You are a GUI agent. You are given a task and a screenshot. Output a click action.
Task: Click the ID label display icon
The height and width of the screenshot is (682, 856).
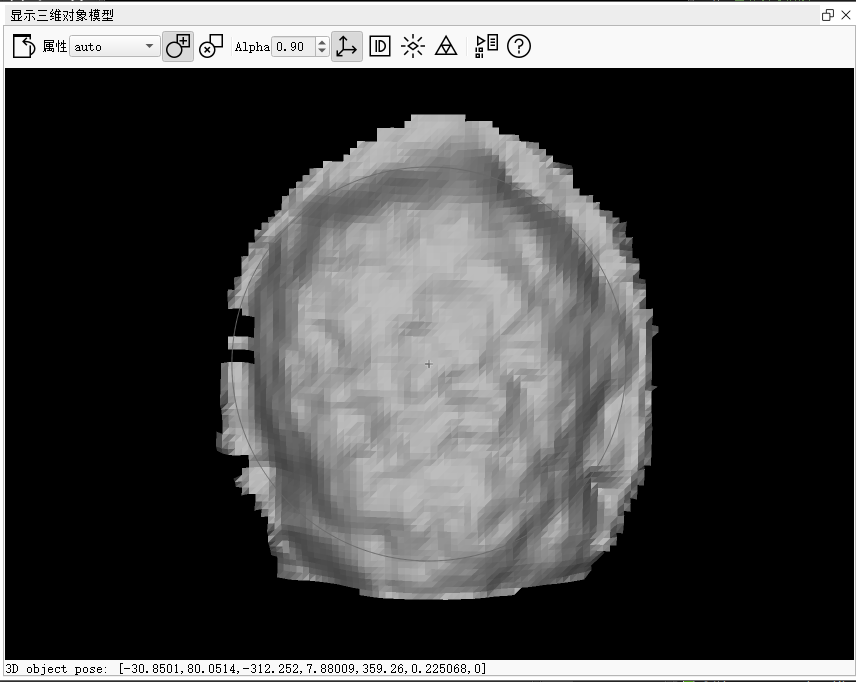click(x=380, y=46)
